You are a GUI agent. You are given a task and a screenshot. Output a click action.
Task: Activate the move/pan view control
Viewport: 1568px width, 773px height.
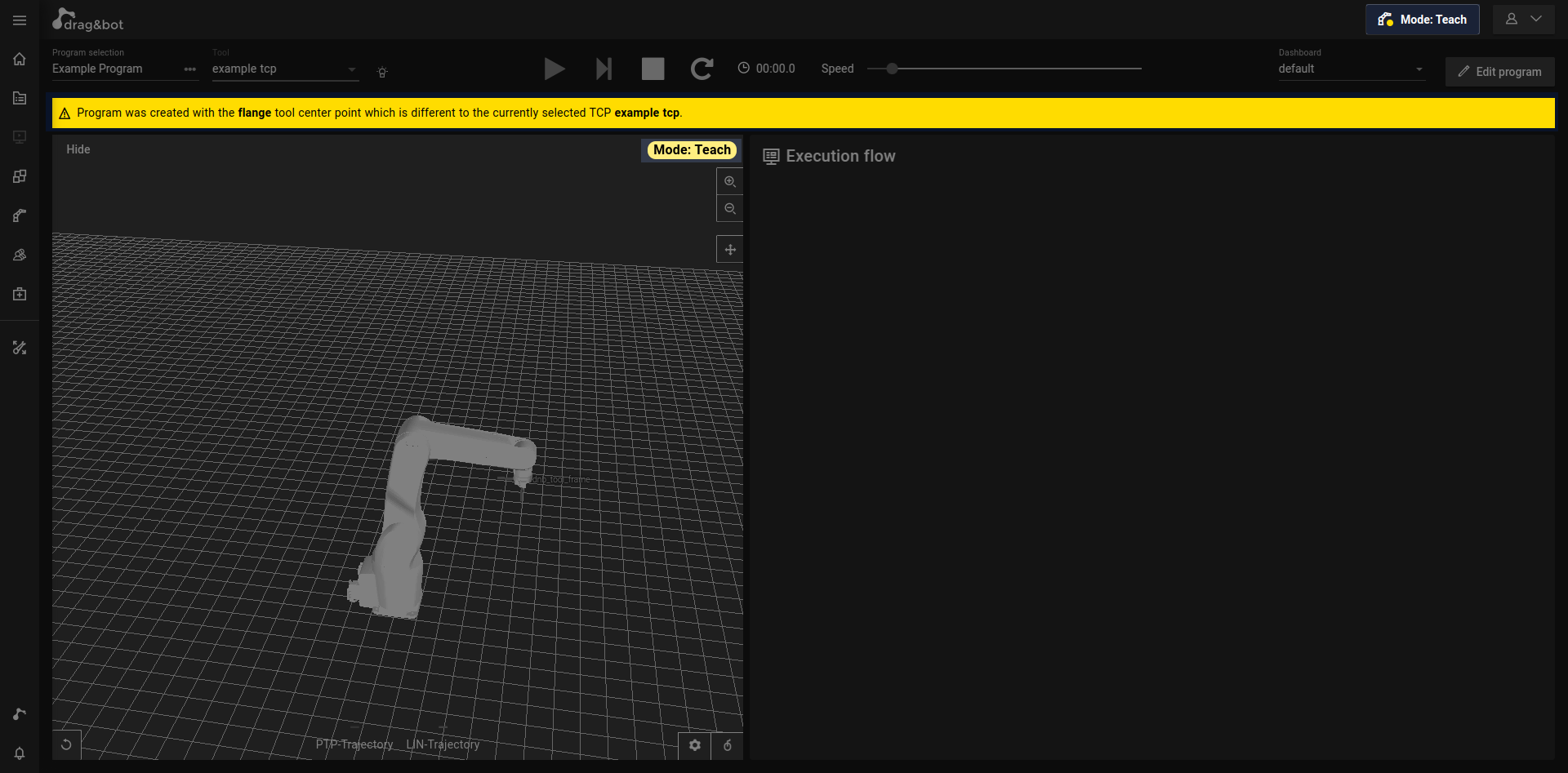coord(730,249)
